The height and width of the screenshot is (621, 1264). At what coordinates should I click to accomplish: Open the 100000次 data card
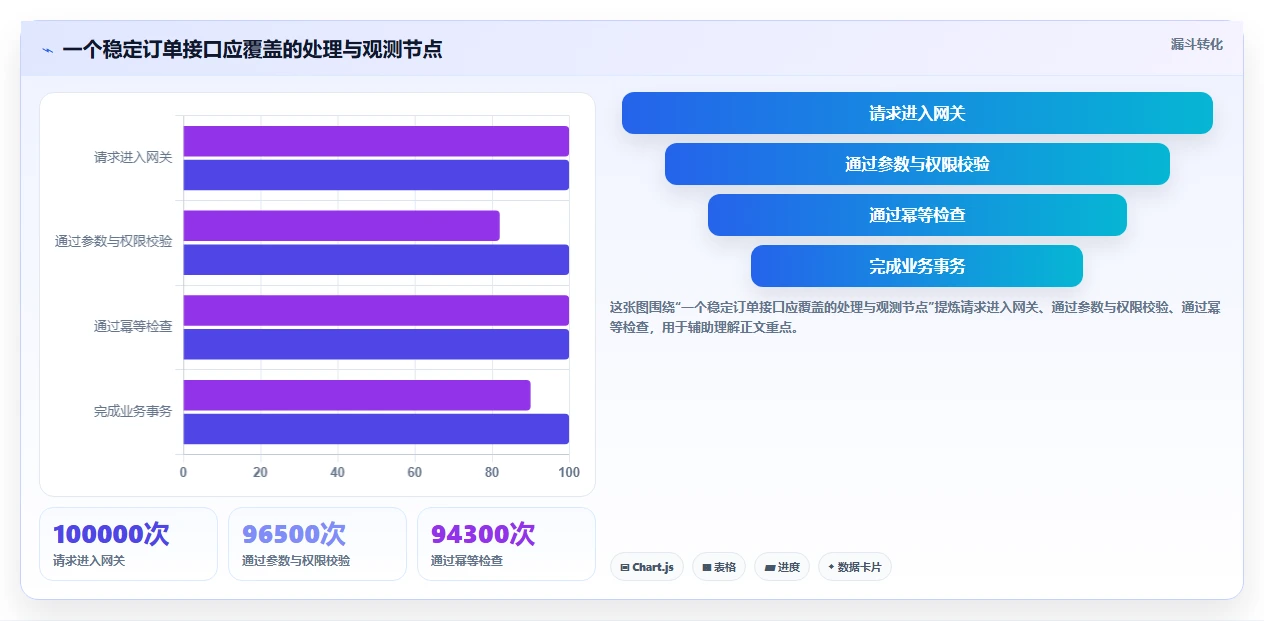pyautogui.click(x=128, y=544)
